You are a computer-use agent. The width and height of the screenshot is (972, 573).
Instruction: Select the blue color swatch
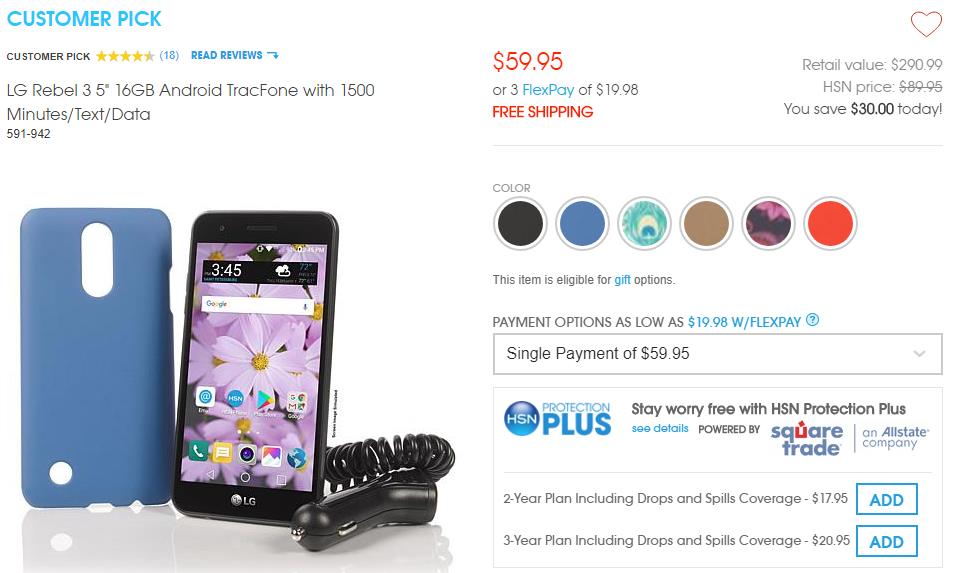(x=582, y=223)
